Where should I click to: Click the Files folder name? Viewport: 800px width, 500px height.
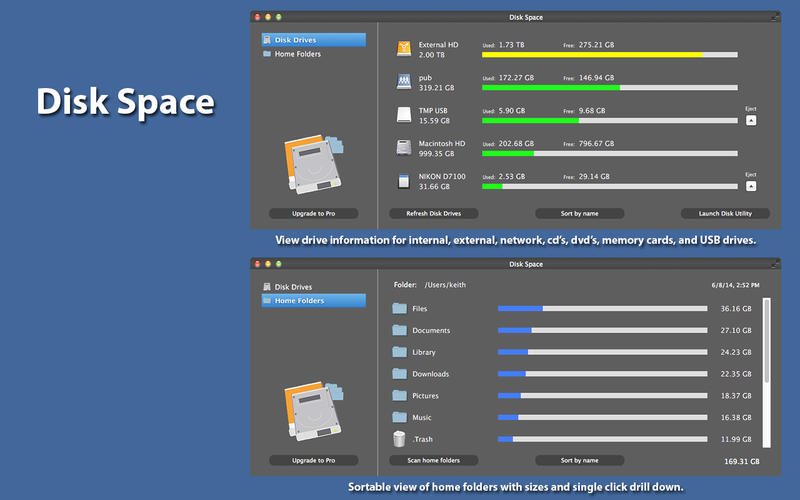click(x=419, y=309)
